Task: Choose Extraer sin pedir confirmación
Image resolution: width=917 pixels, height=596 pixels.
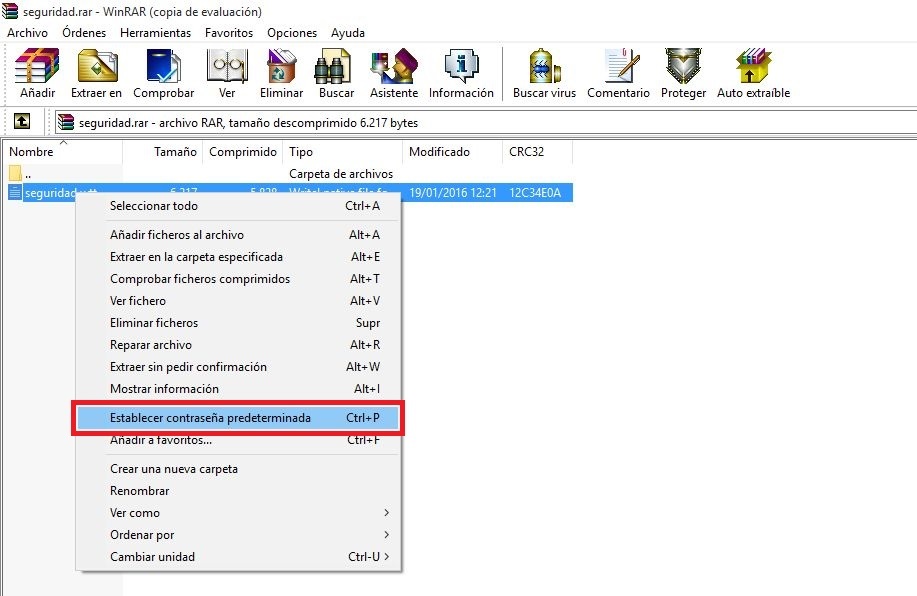Action: [239, 367]
